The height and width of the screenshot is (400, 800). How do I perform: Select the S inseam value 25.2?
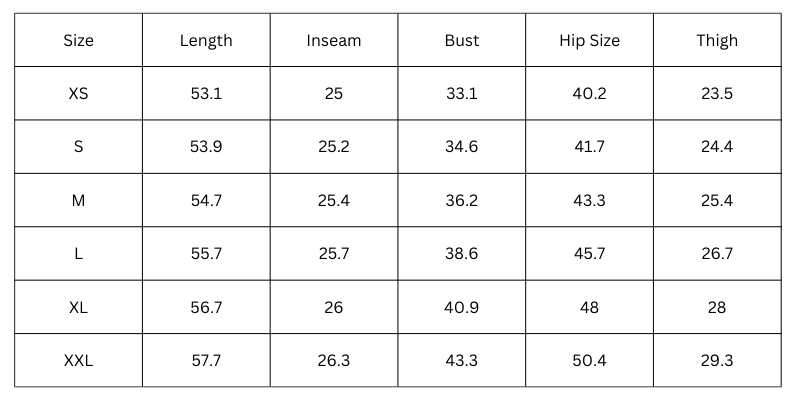click(334, 147)
